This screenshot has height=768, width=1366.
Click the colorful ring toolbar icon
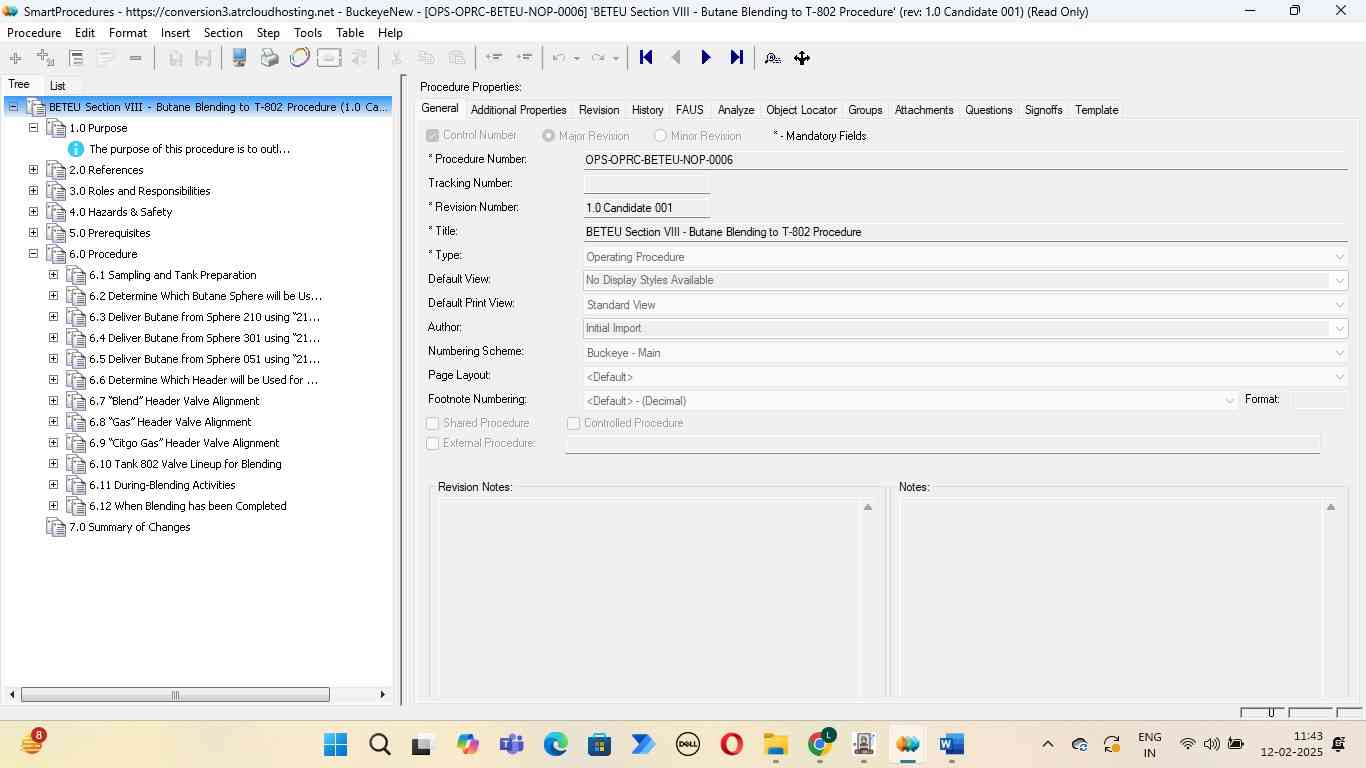pyautogui.click(x=299, y=58)
